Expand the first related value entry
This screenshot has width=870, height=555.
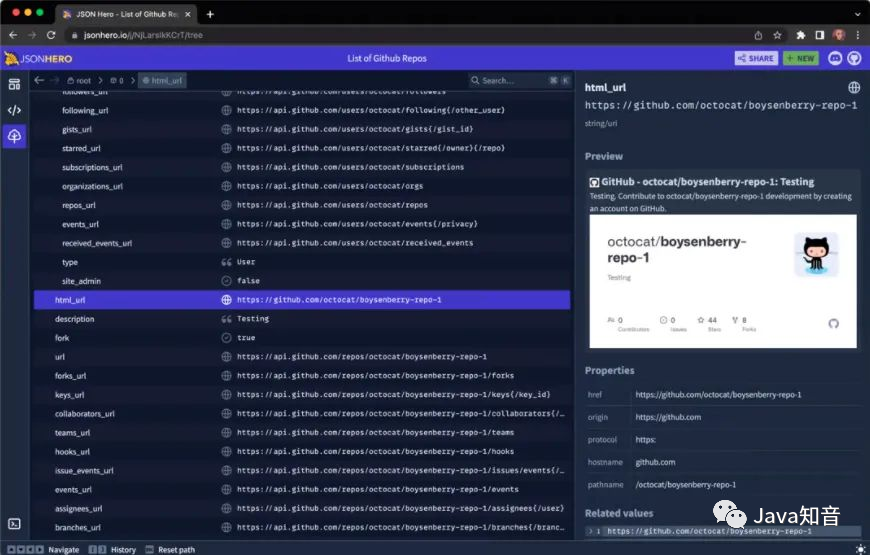[591, 531]
